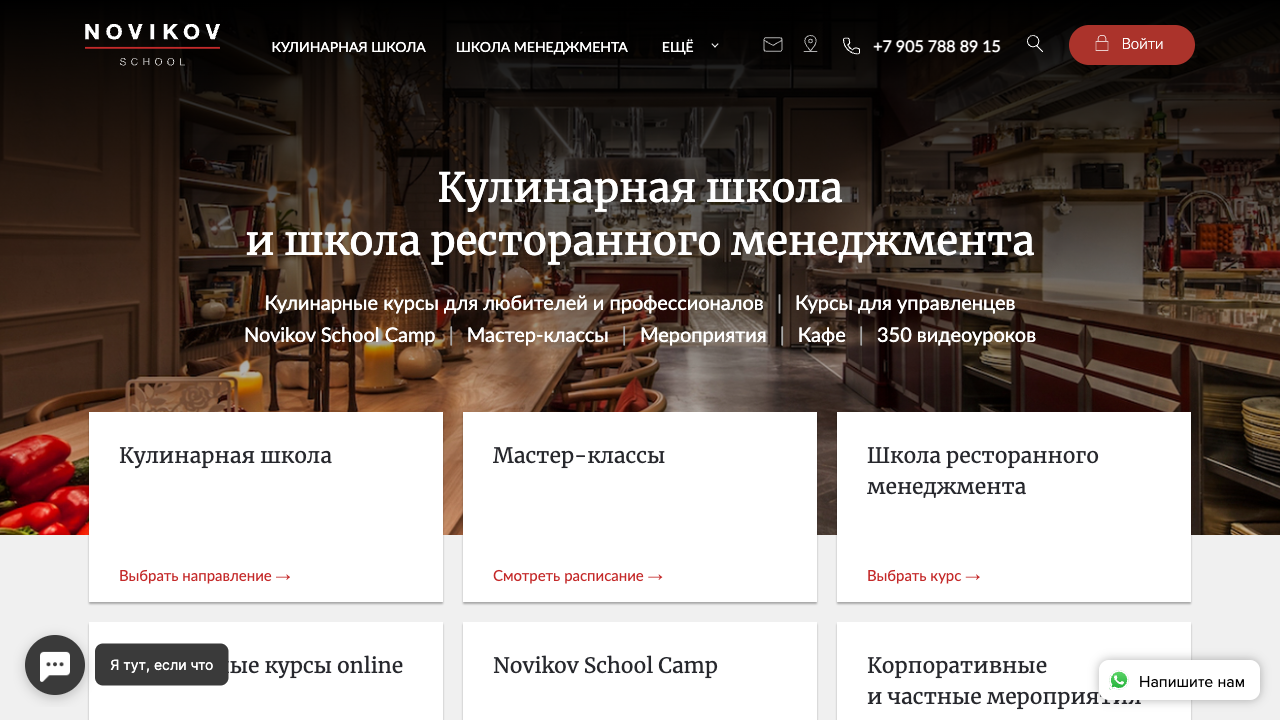Click the map location pin icon
Screen dimensions: 1280x720
point(810,44)
